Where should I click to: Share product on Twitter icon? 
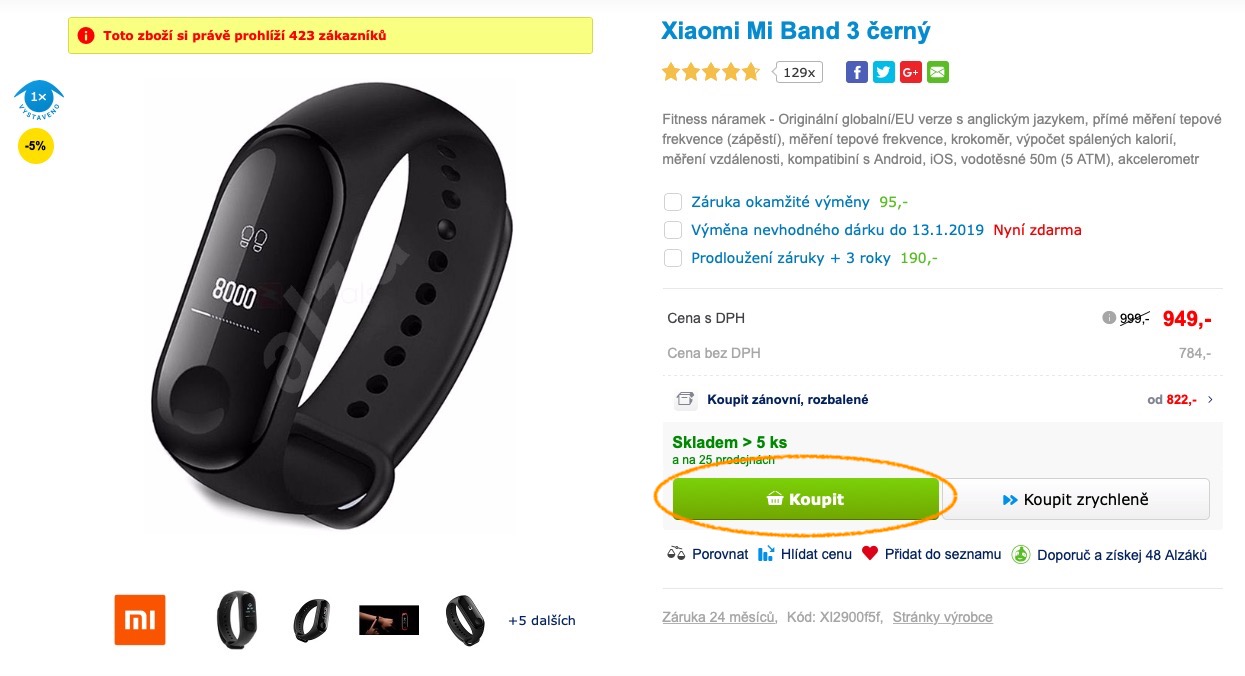pyautogui.click(x=883, y=72)
